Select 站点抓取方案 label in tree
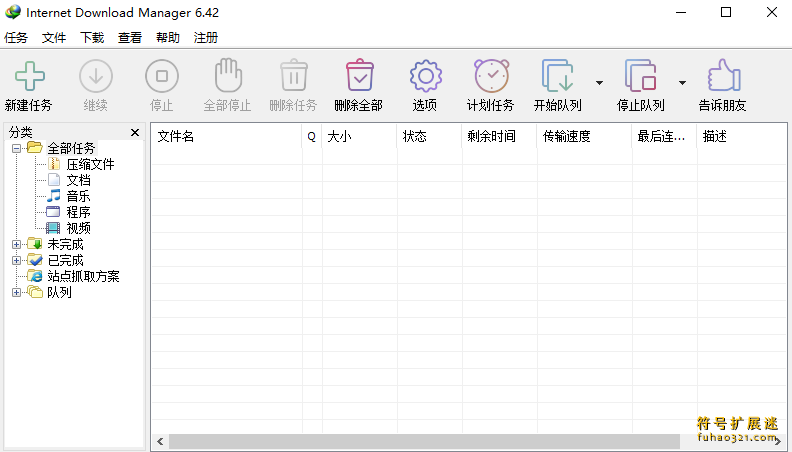Viewport: 792px width, 452px height. coord(83,276)
